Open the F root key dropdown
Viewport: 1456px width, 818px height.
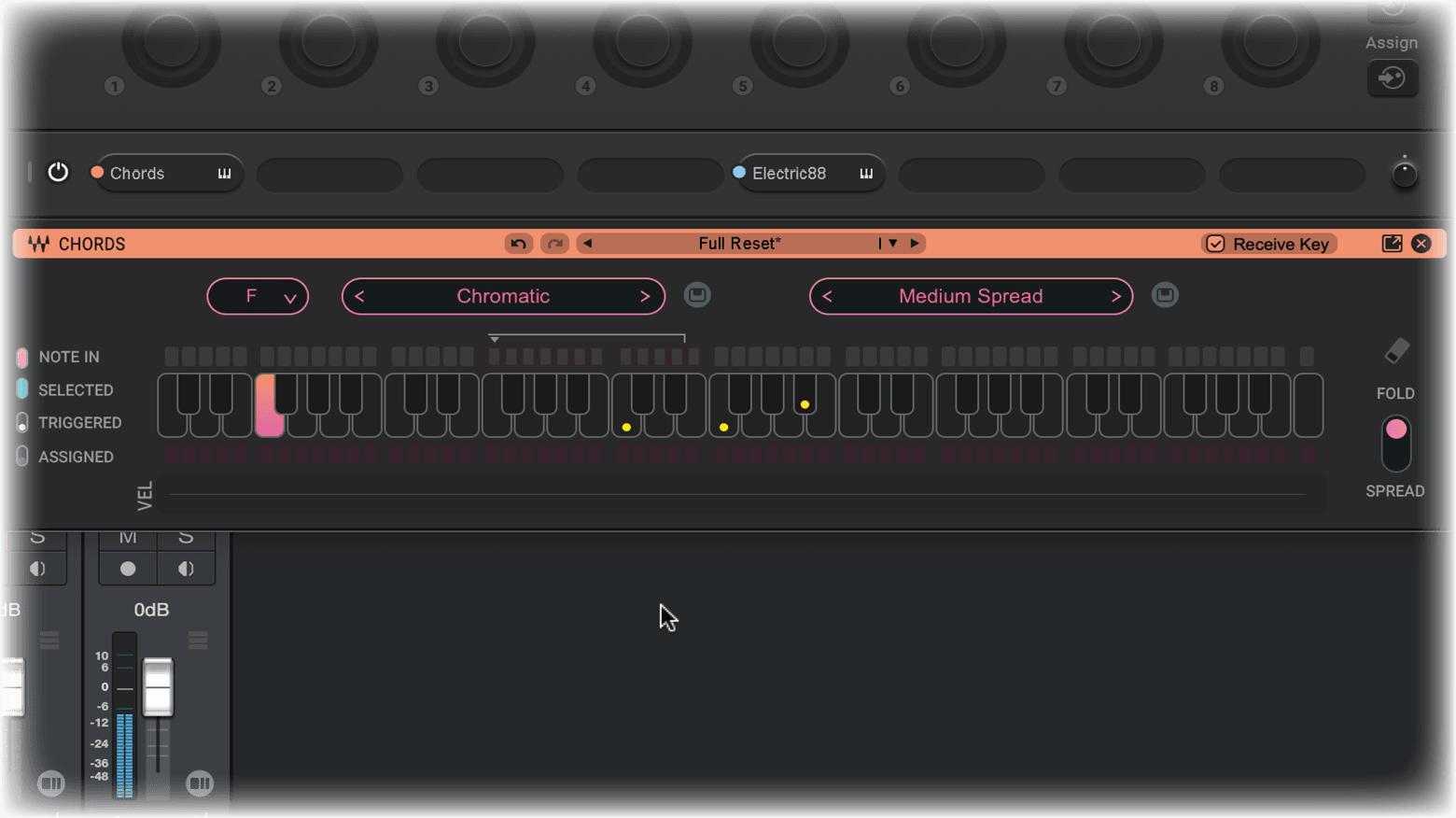(258, 297)
